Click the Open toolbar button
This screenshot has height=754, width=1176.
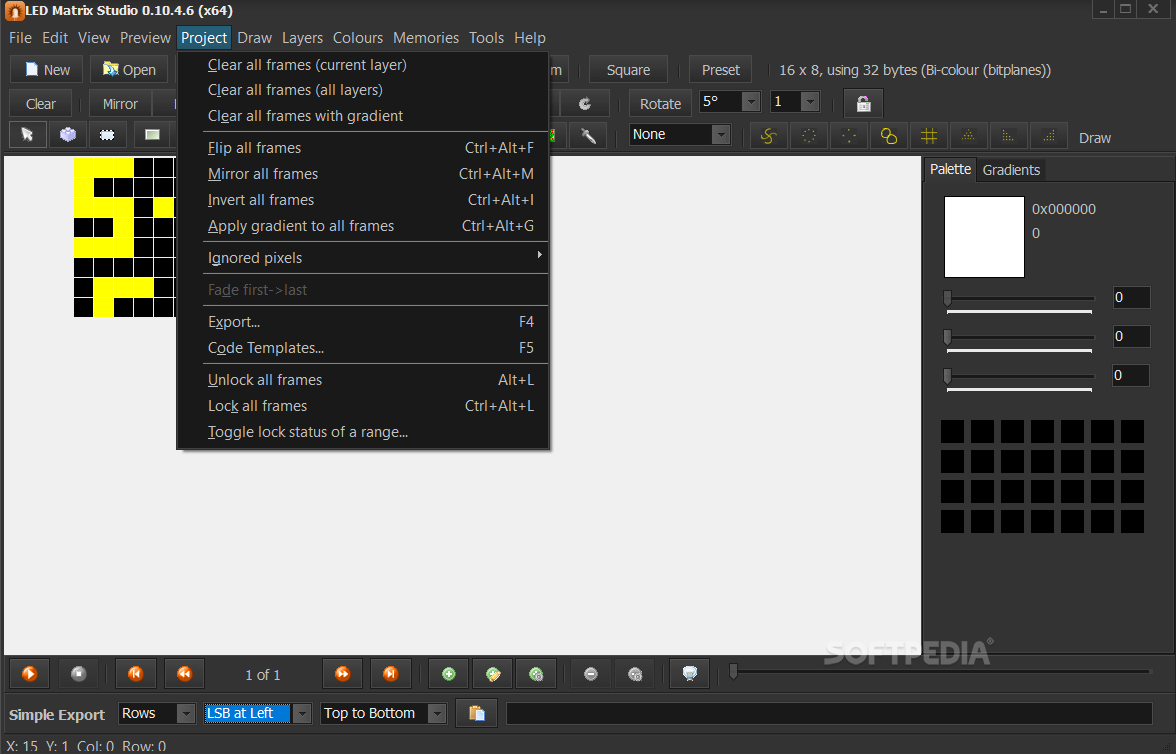click(x=129, y=70)
